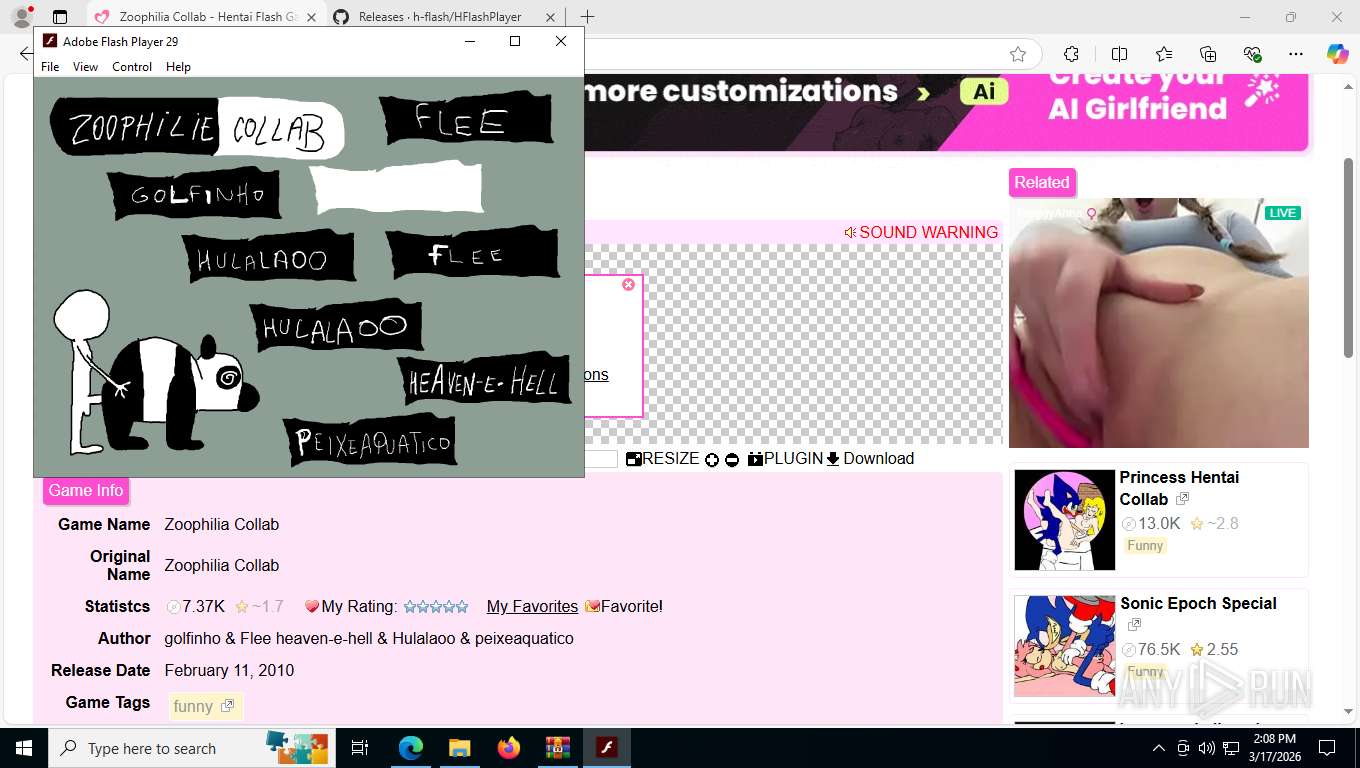Open the Windows Start menu
Image resolution: width=1360 pixels, height=768 pixels.
pos(24,748)
